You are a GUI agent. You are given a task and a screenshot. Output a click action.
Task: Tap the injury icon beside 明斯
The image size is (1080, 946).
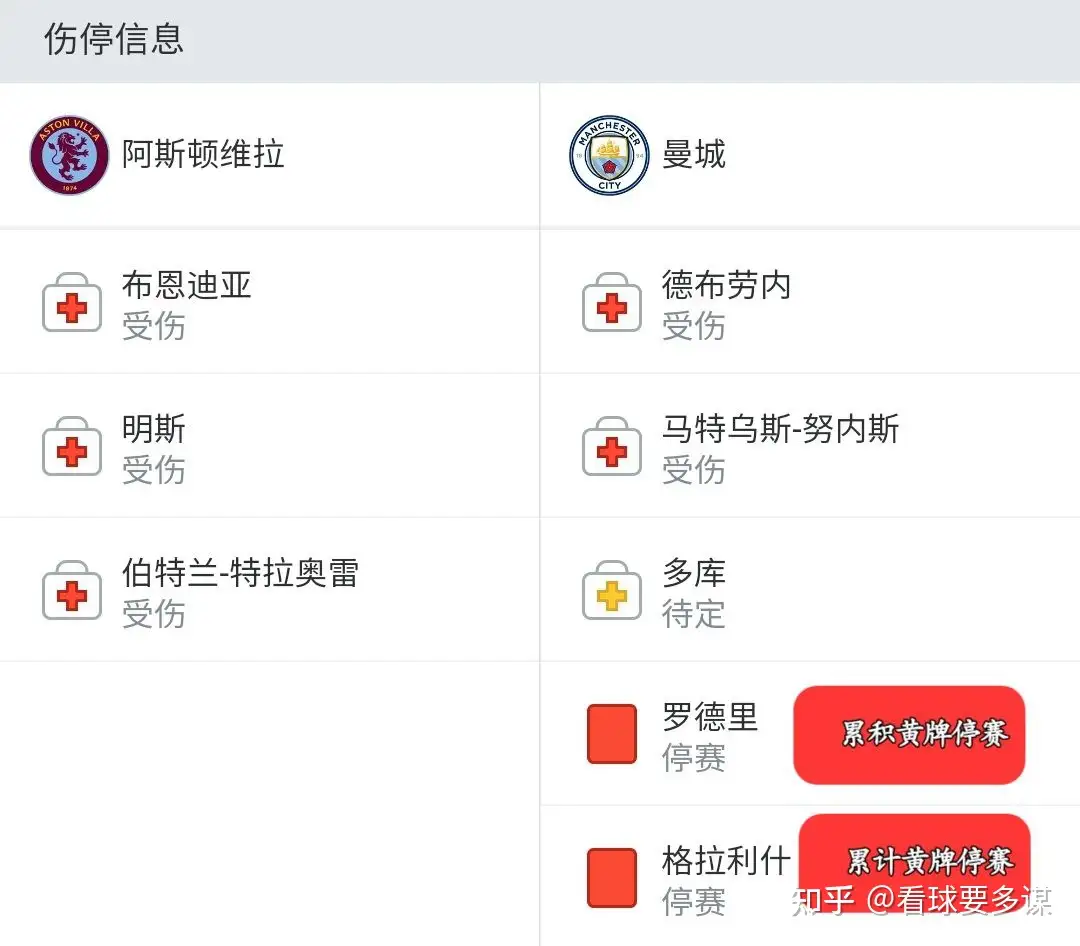pos(72,448)
